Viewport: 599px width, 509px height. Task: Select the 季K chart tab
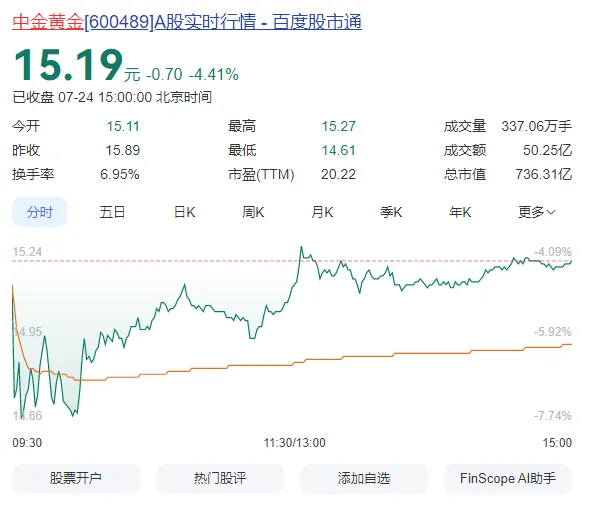click(391, 212)
